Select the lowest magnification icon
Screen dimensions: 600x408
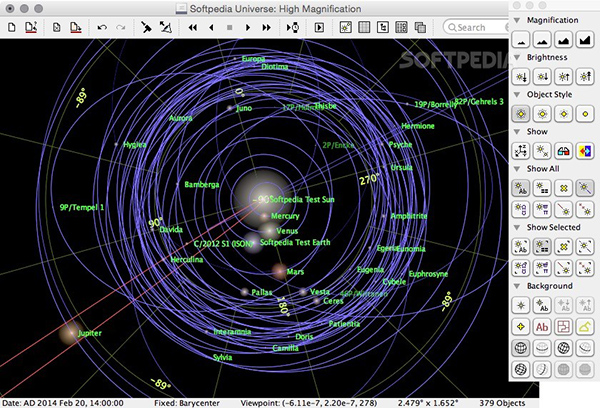pos(520,41)
